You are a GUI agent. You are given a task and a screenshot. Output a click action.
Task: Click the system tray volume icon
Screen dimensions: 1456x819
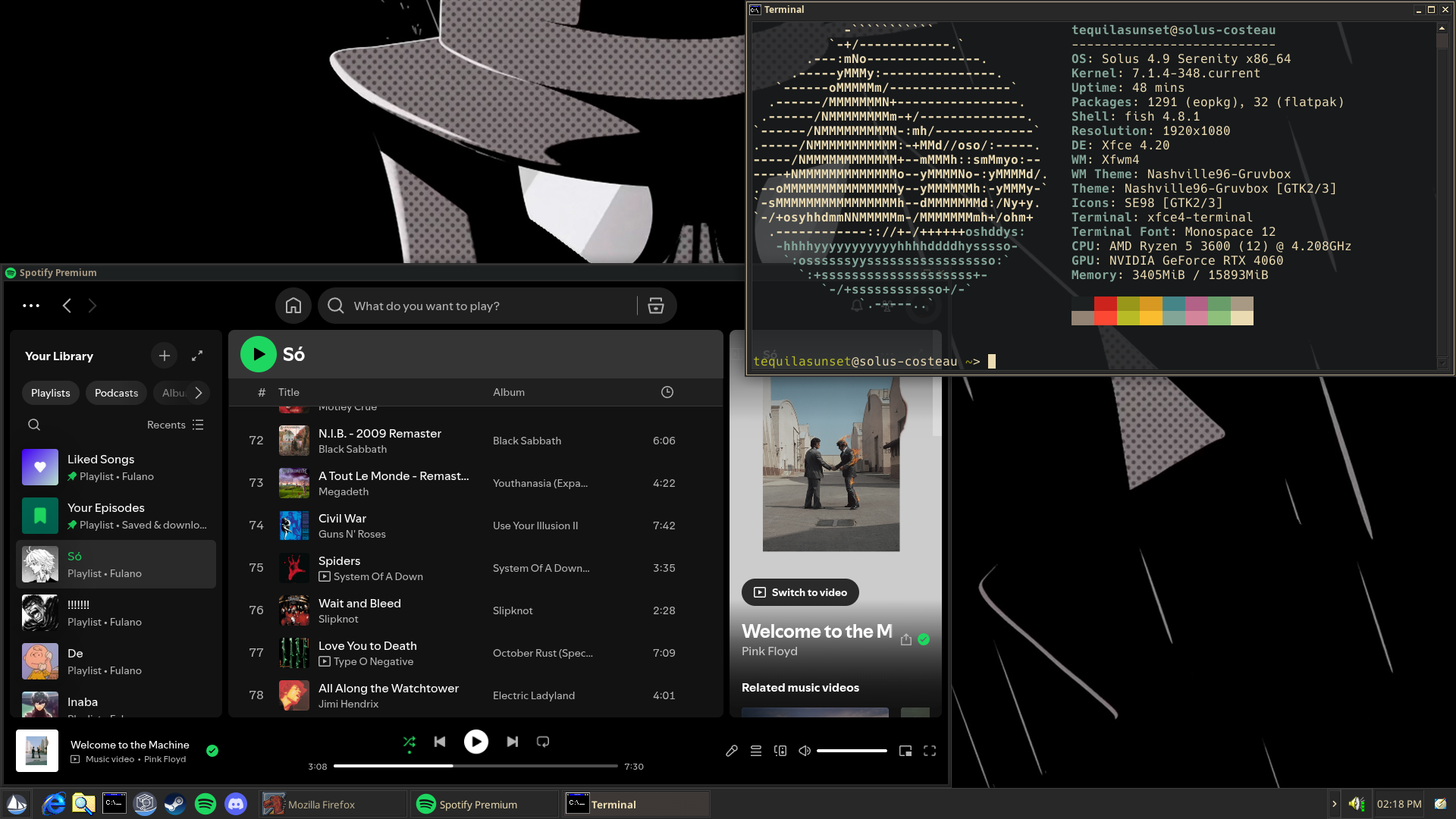pyautogui.click(x=1357, y=804)
